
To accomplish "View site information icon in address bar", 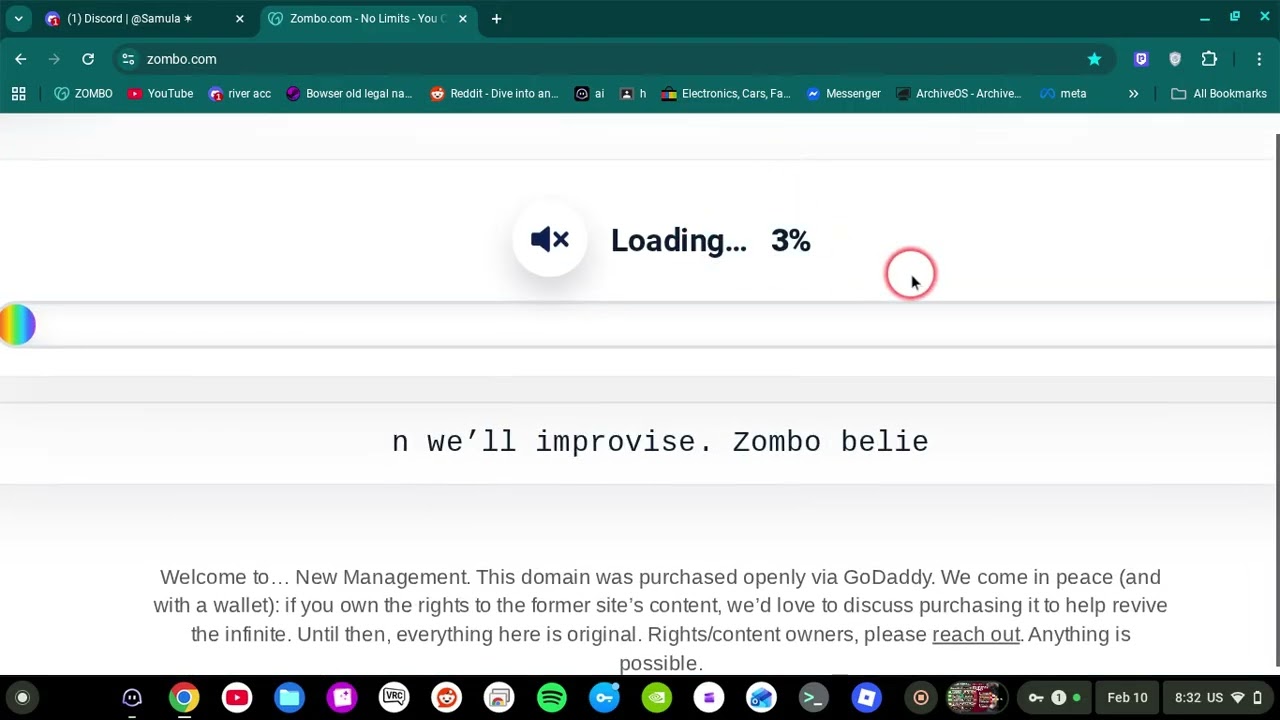I will 128,59.
